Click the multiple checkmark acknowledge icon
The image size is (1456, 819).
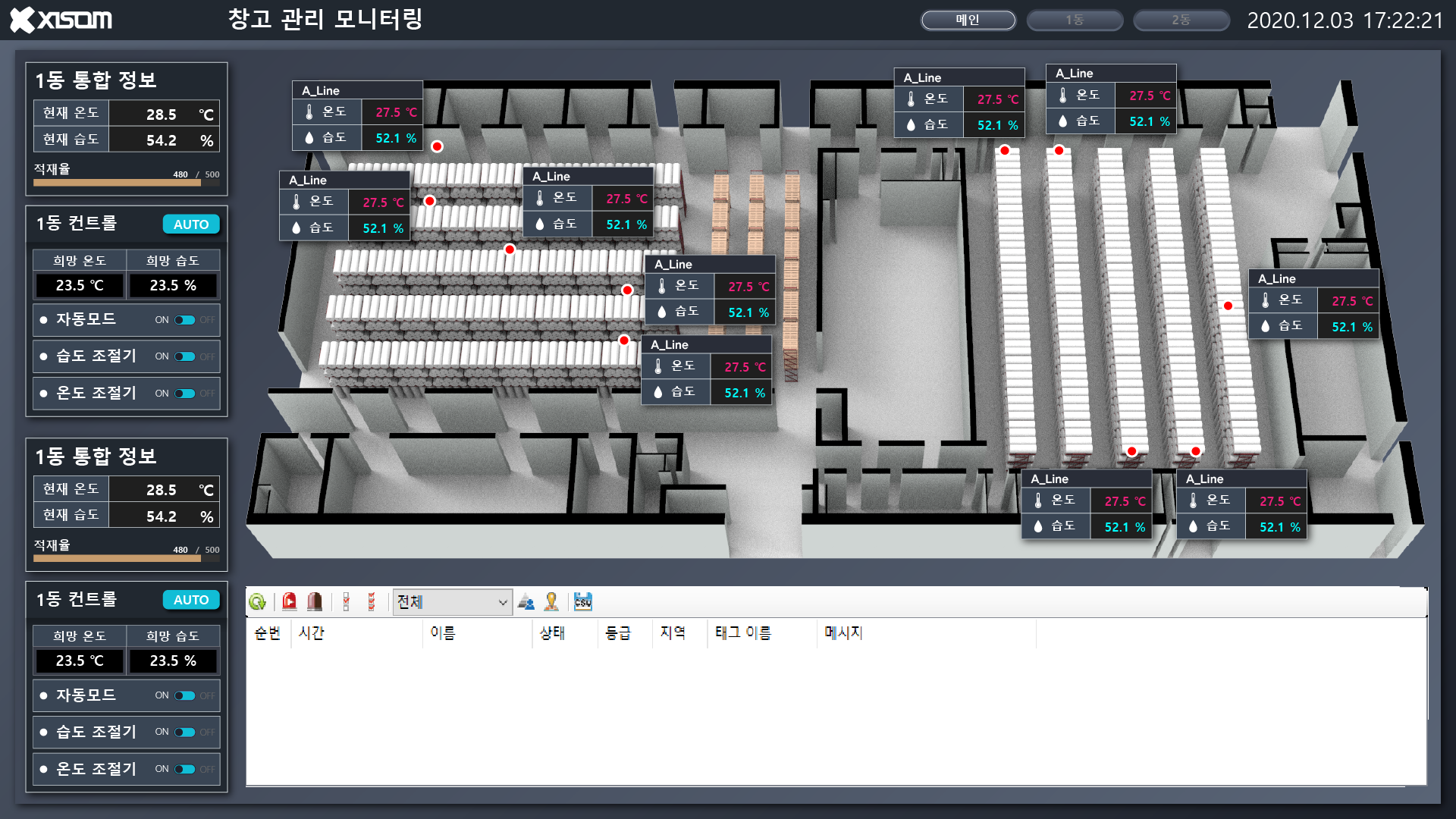pyautogui.click(x=372, y=601)
